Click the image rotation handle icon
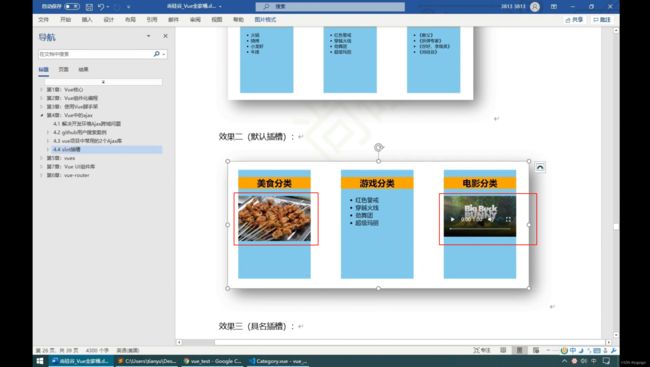 378,147
